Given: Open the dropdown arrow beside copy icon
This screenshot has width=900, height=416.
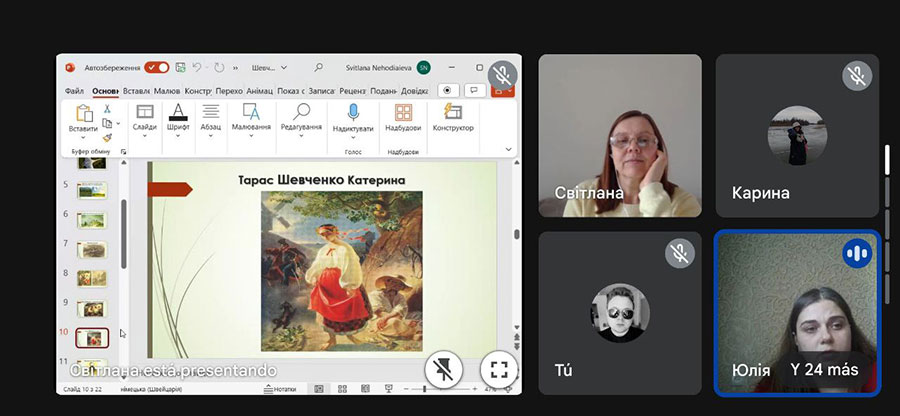Looking at the screenshot, I should click(x=118, y=123).
